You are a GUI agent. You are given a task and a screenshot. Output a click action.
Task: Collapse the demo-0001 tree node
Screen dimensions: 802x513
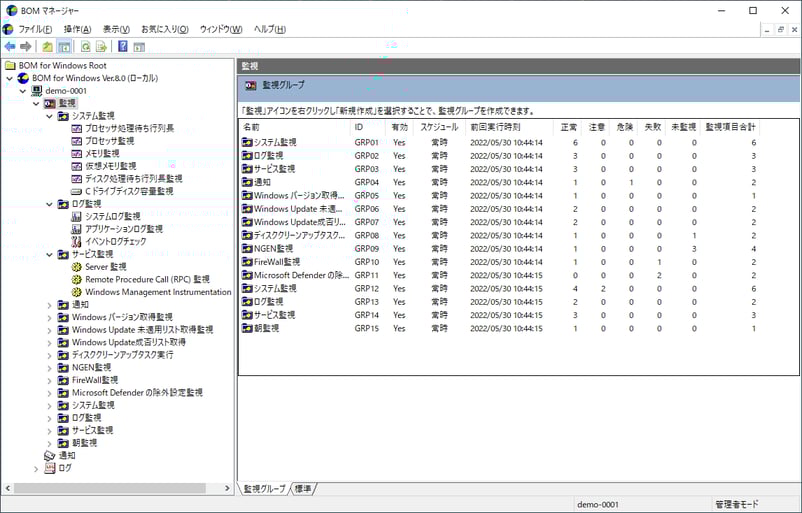[23, 91]
